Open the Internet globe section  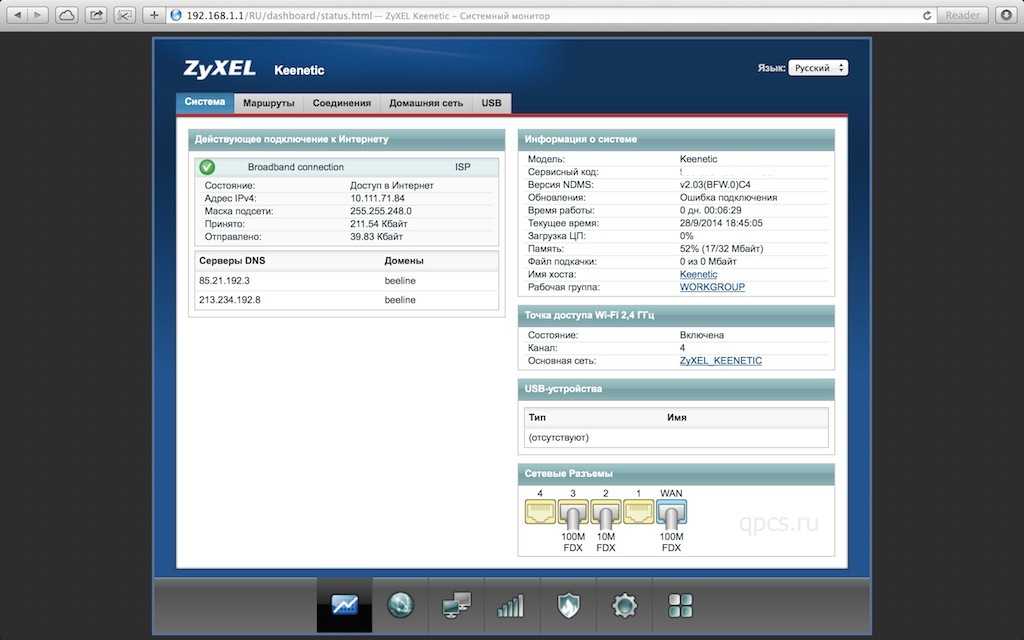(400, 605)
